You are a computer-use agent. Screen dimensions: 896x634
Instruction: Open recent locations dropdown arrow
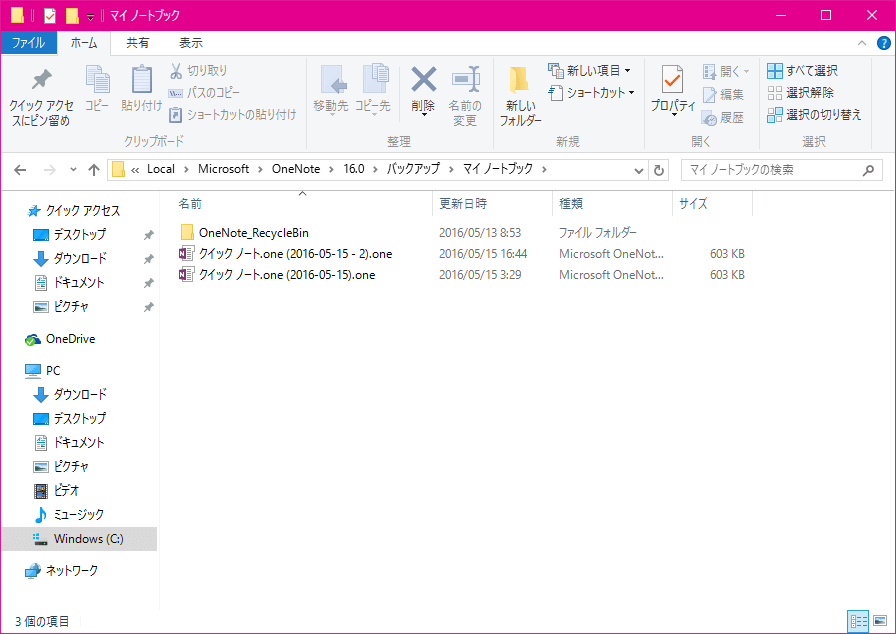(x=73, y=170)
